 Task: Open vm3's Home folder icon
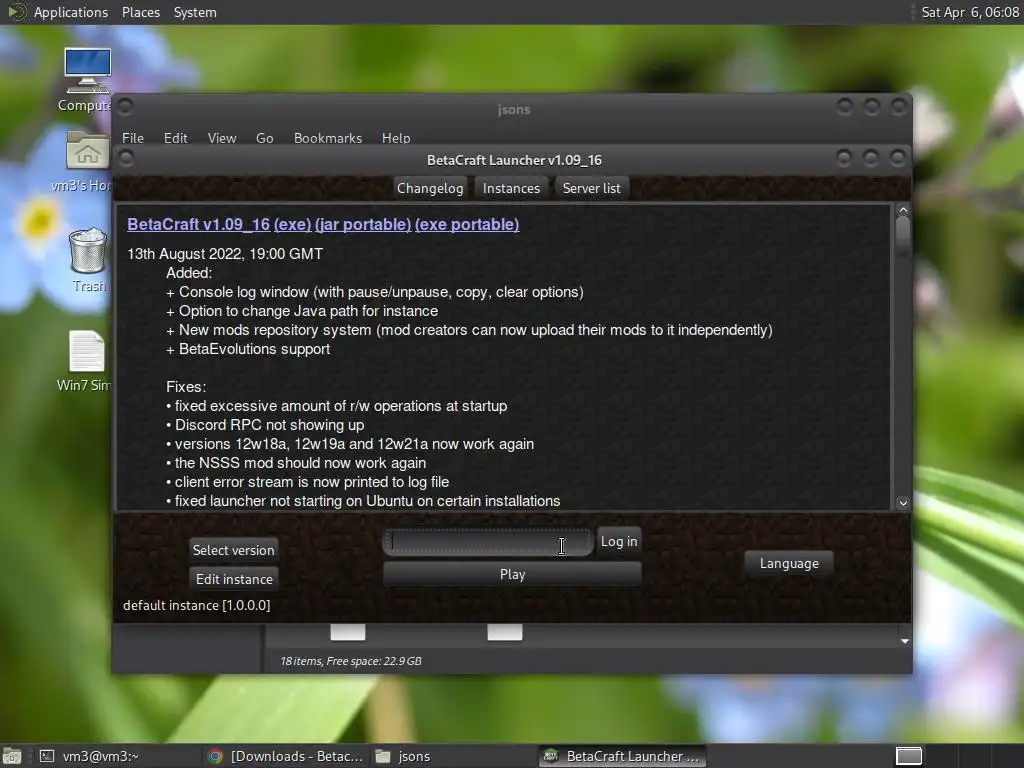coord(87,150)
